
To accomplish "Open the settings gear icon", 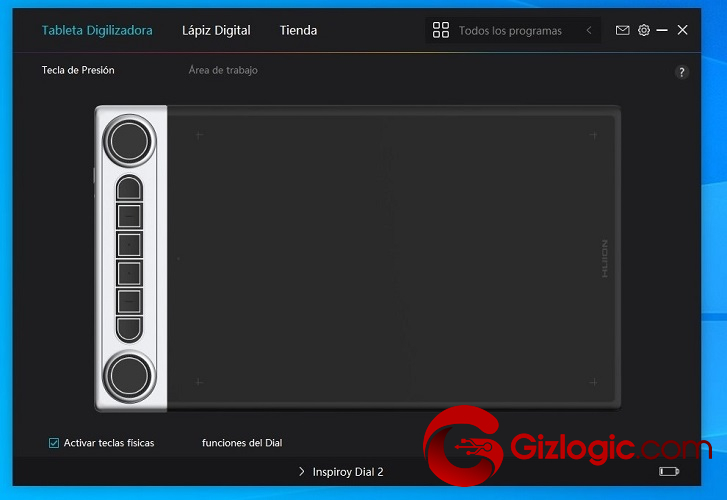I will click(644, 30).
